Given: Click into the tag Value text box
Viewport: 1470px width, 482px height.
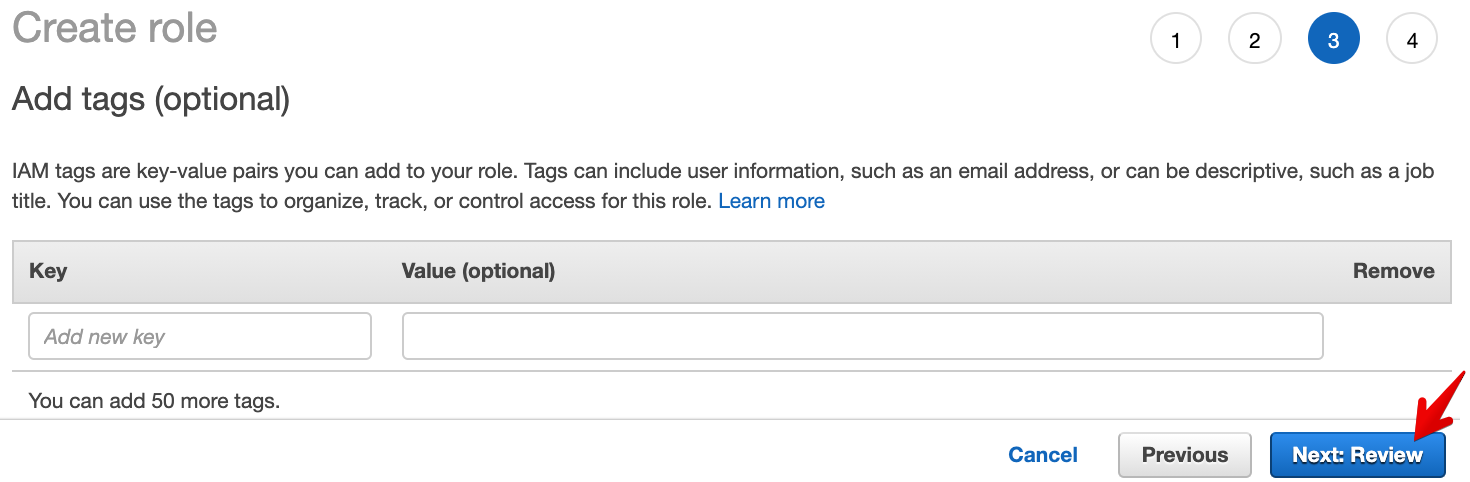Looking at the screenshot, I should coord(862,336).
